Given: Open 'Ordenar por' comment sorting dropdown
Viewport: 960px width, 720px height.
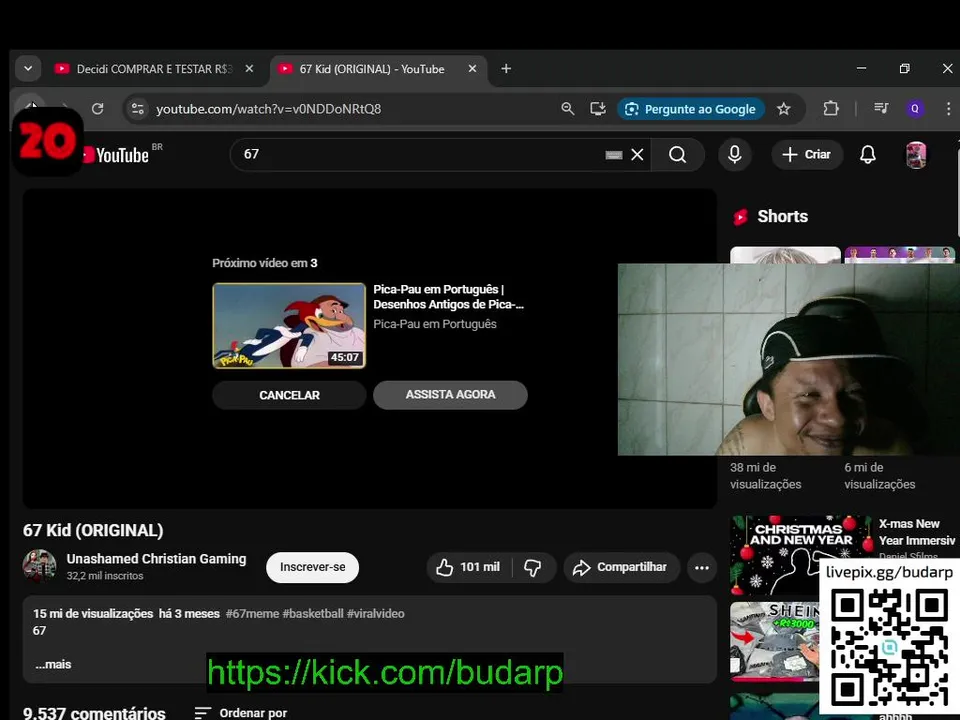Looking at the screenshot, I should [241, 713].
